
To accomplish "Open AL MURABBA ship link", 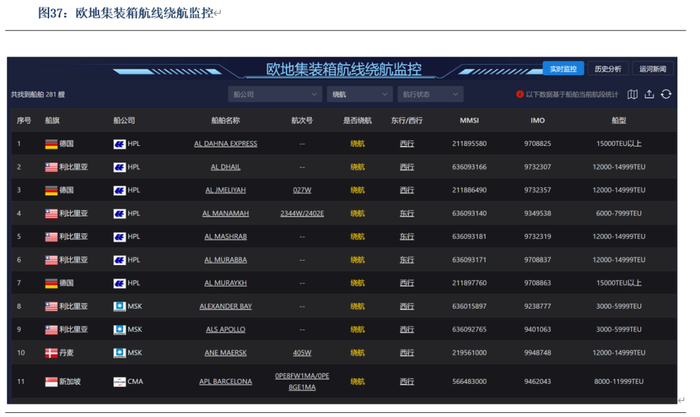I will 225,260.
